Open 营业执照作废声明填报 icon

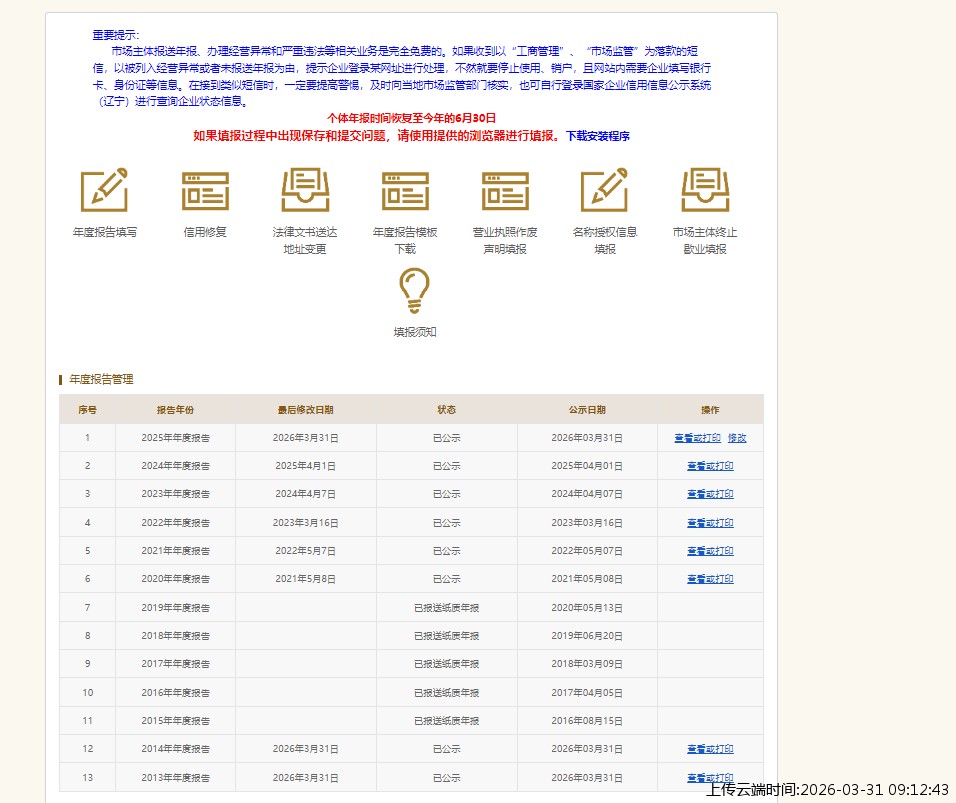[505, 190]
